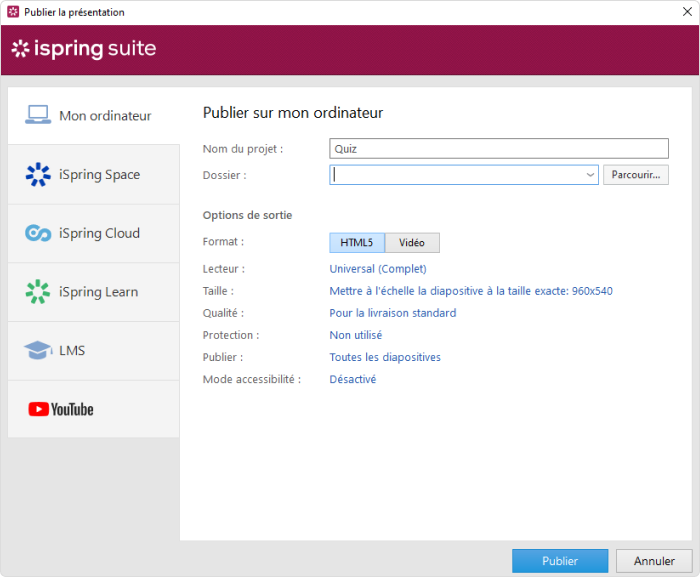The height and width of the screenshot is (577, 700).
Task: Click the blue iSpring Space logo icon
Action: tap(38, 174)
